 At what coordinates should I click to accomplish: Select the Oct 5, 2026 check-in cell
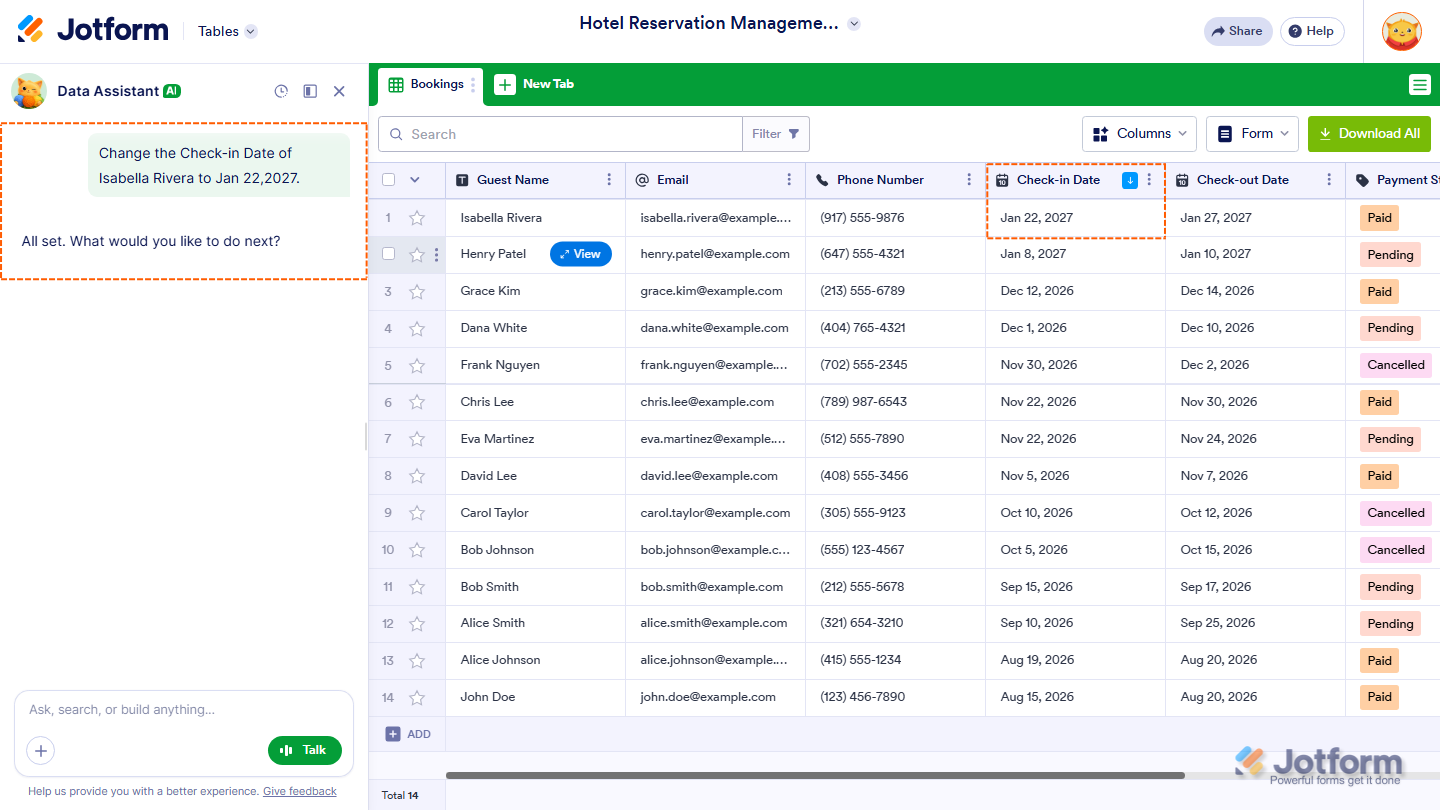[1075, 550]
